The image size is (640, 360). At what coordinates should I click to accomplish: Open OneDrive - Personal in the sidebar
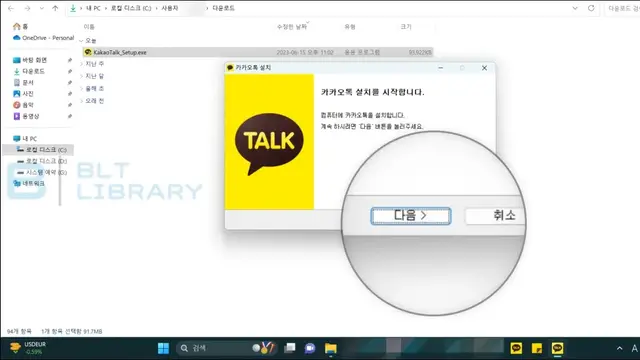tap(43, 38)
